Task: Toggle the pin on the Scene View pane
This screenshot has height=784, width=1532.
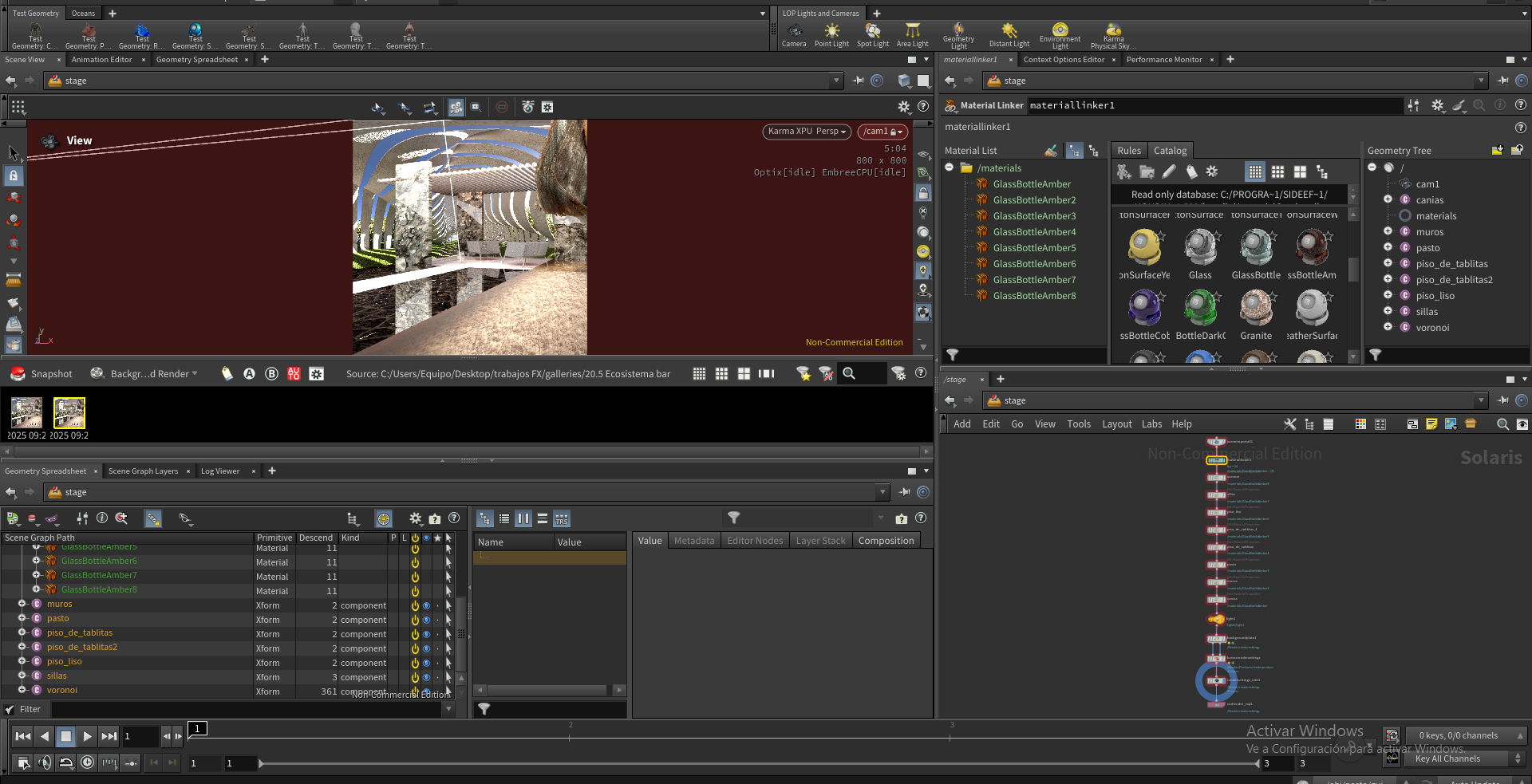Action: click(859, 81)
